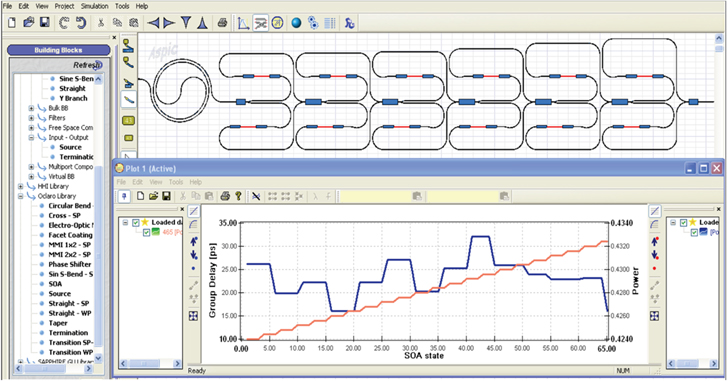Click the fit-to-view icon left of the plot
The height and width of the screenshot is (381, 727).
click(x=194, y=316)
